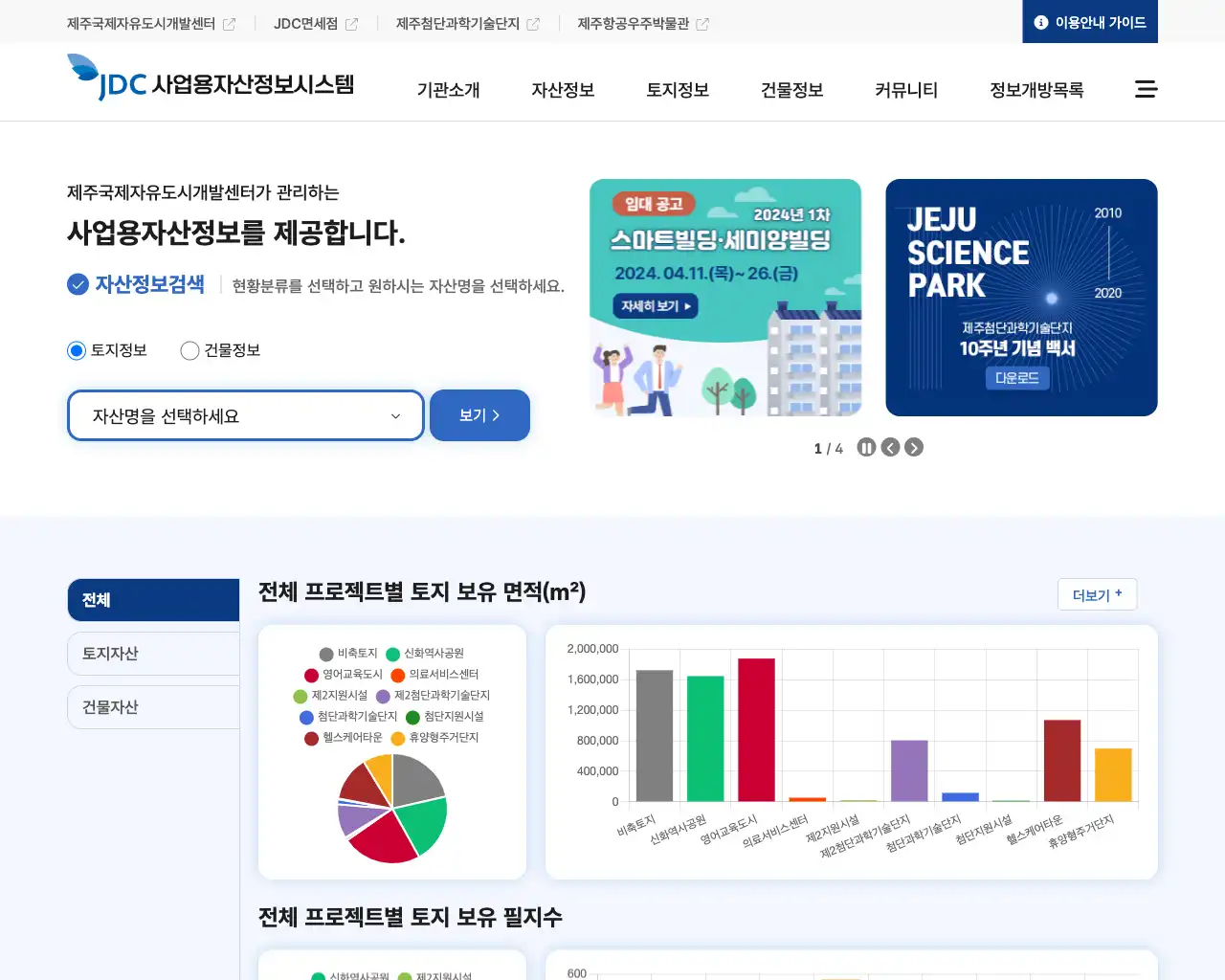Click the gray slice of the pie chart
The height and width of the screenshot is (980, 1225).
click(414, 780)
